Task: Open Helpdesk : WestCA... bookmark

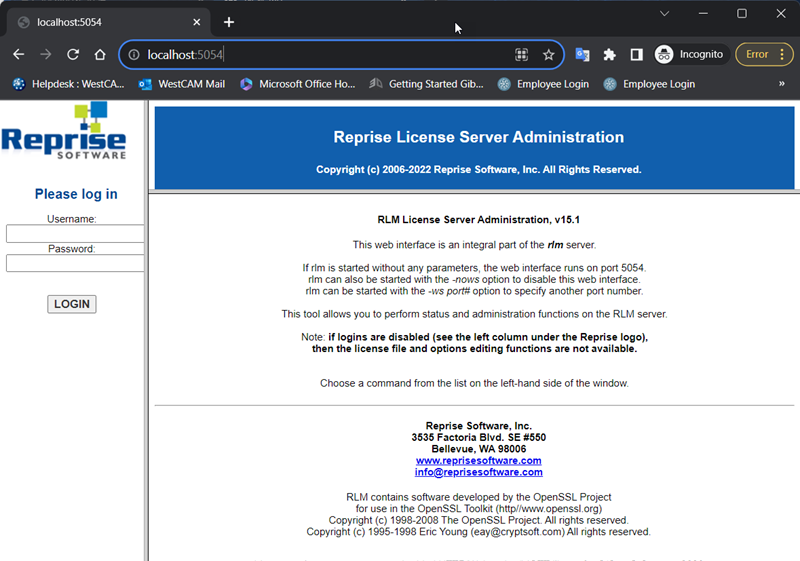Action: point(68,84)
